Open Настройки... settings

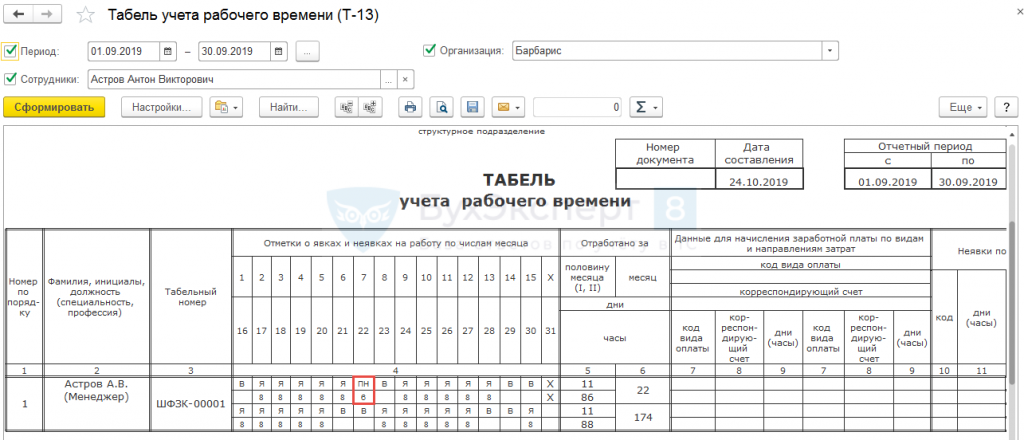point(162,108)
